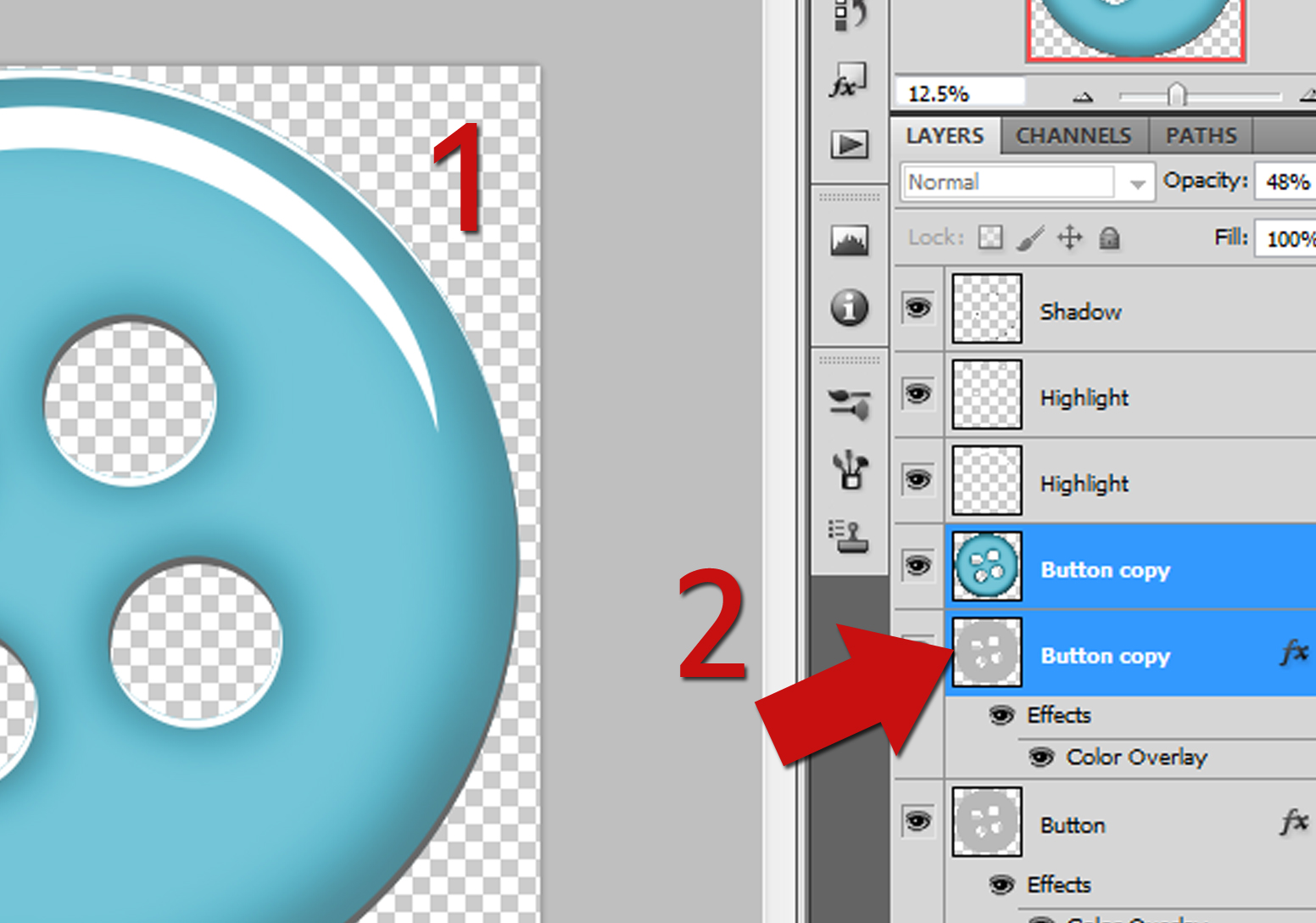This screenshot has width=1316, height=923.
Task: Open the Brush panel icon with brushes in cup
Action: pos(849,469)
